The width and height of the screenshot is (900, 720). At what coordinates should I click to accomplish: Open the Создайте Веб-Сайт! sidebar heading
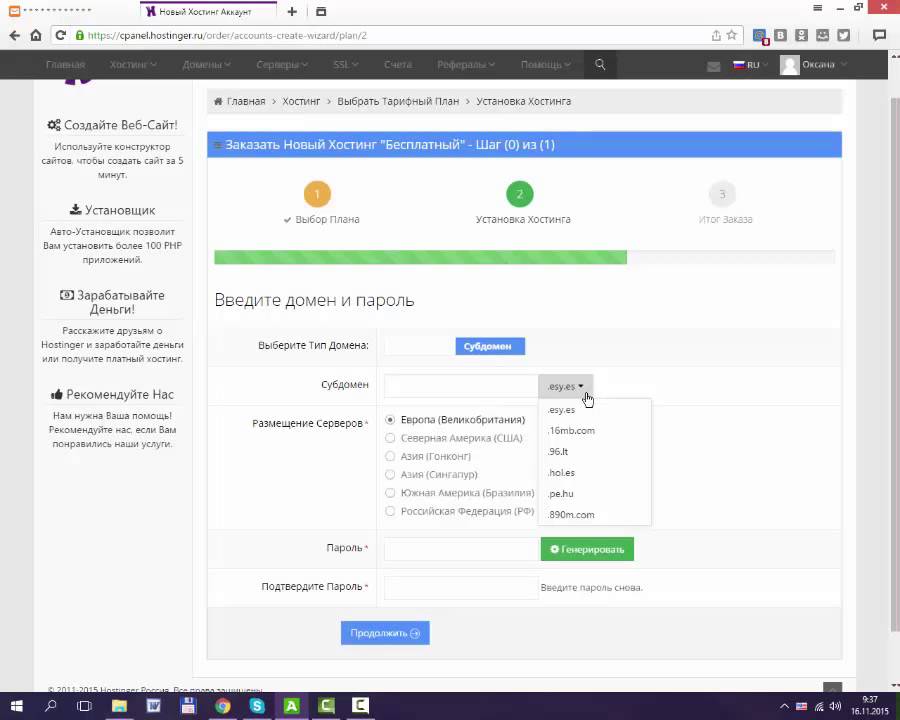[112, 125]
